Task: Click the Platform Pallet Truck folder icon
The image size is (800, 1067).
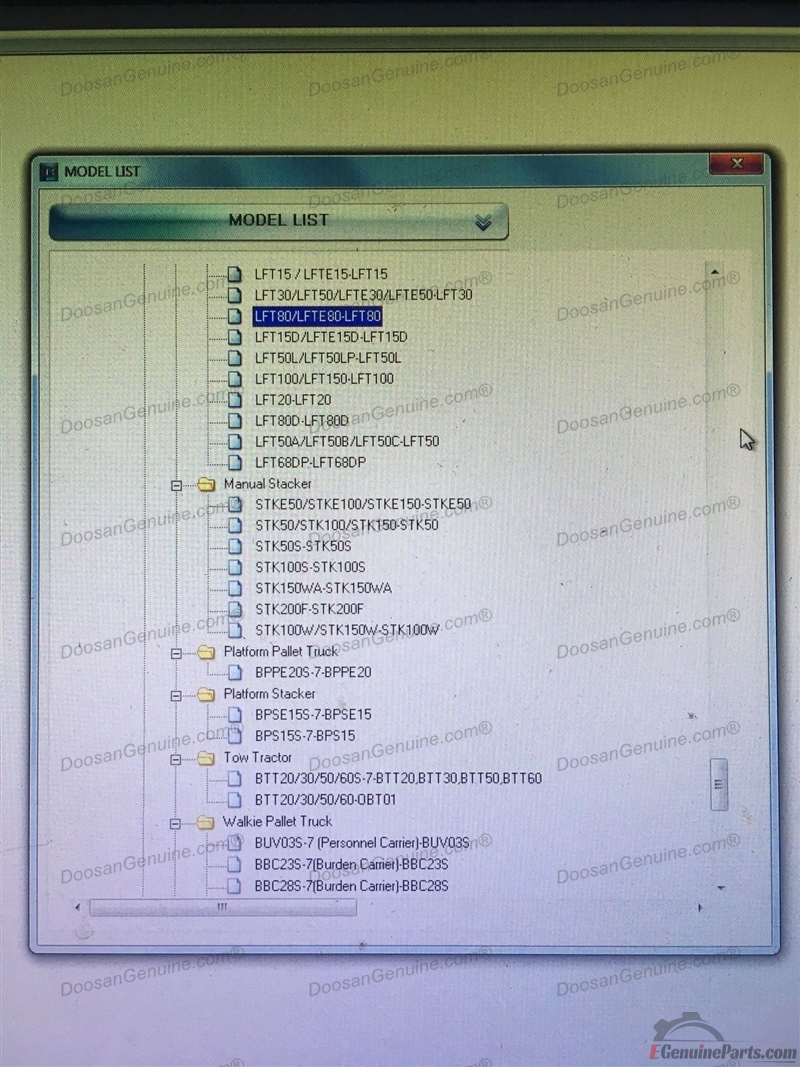Action: [206, 652]
